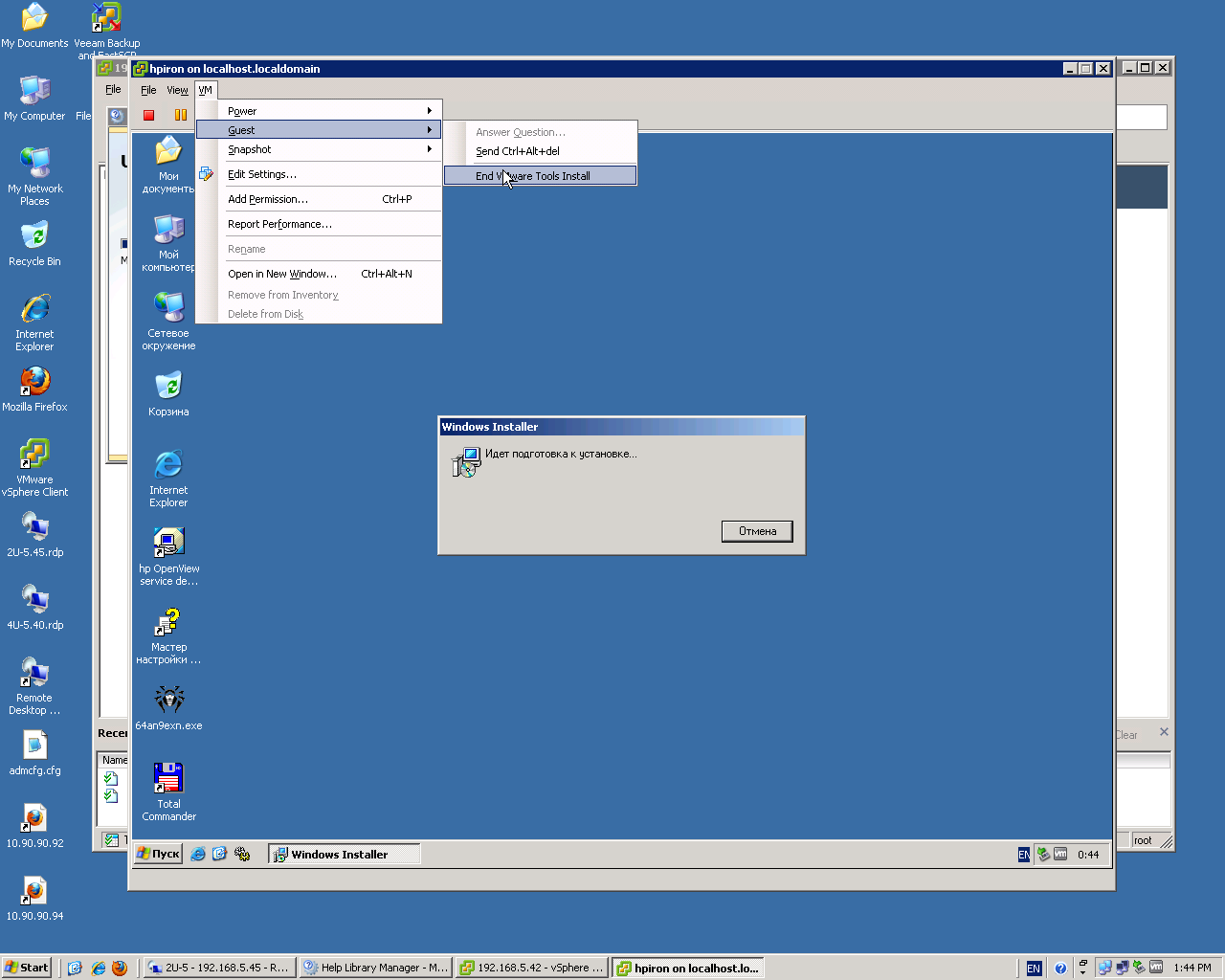Click hpiron on localhost taskbar button
1225x980 pixels.
688,968
